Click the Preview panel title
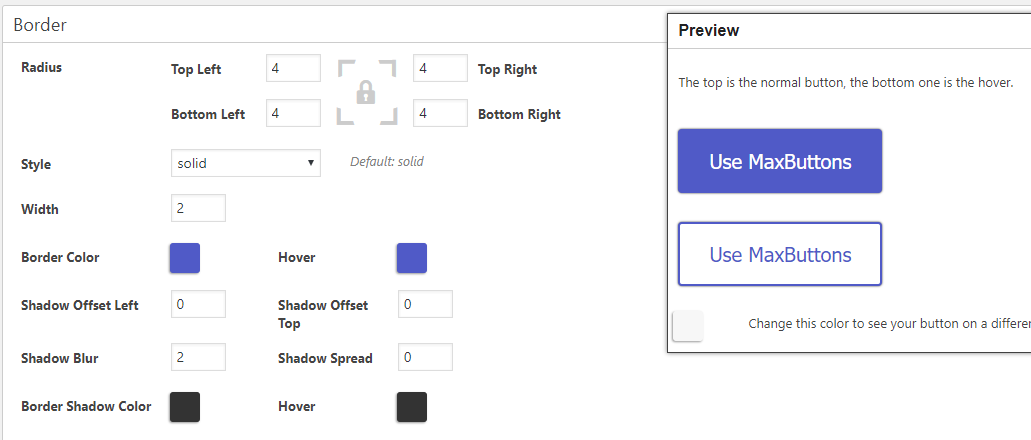 pyautogui.click(x=709, y=30)
